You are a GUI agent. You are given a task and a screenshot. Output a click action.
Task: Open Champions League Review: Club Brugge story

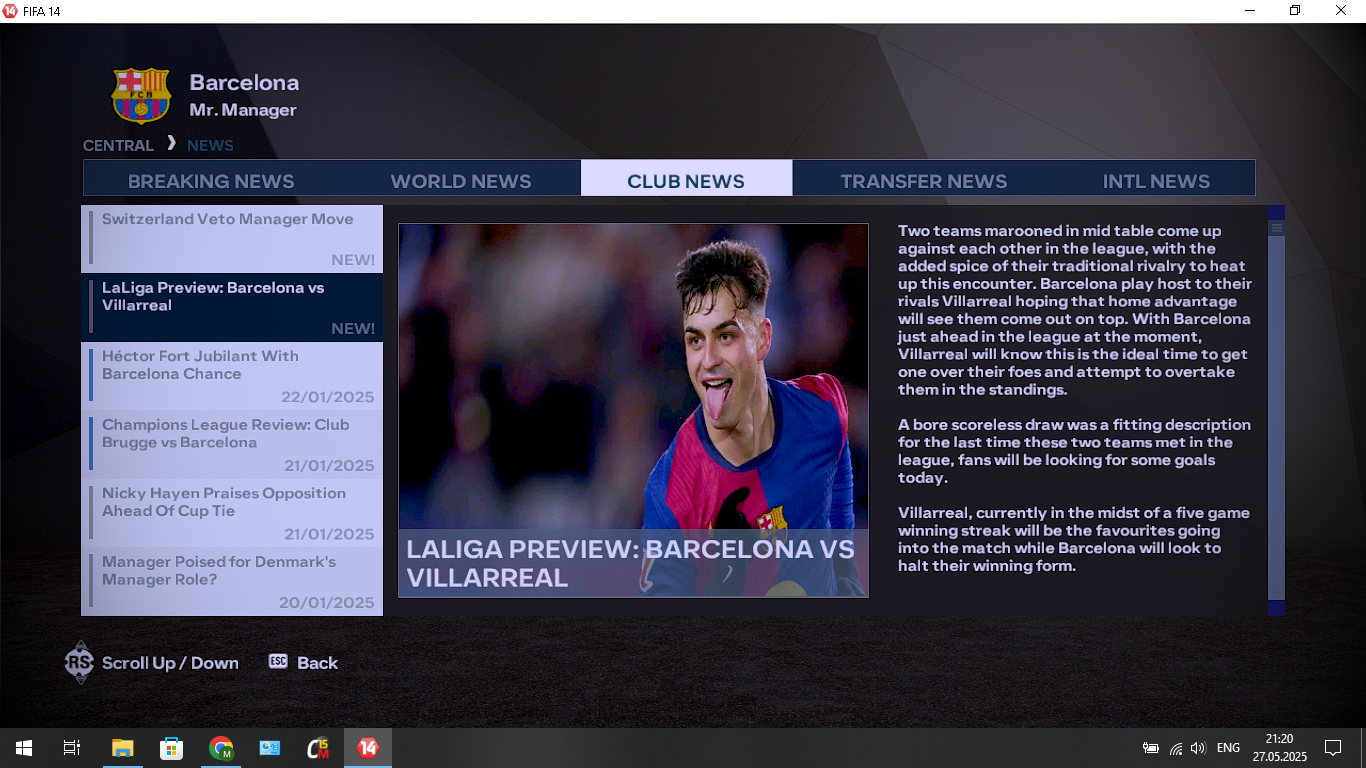[232, 445]
